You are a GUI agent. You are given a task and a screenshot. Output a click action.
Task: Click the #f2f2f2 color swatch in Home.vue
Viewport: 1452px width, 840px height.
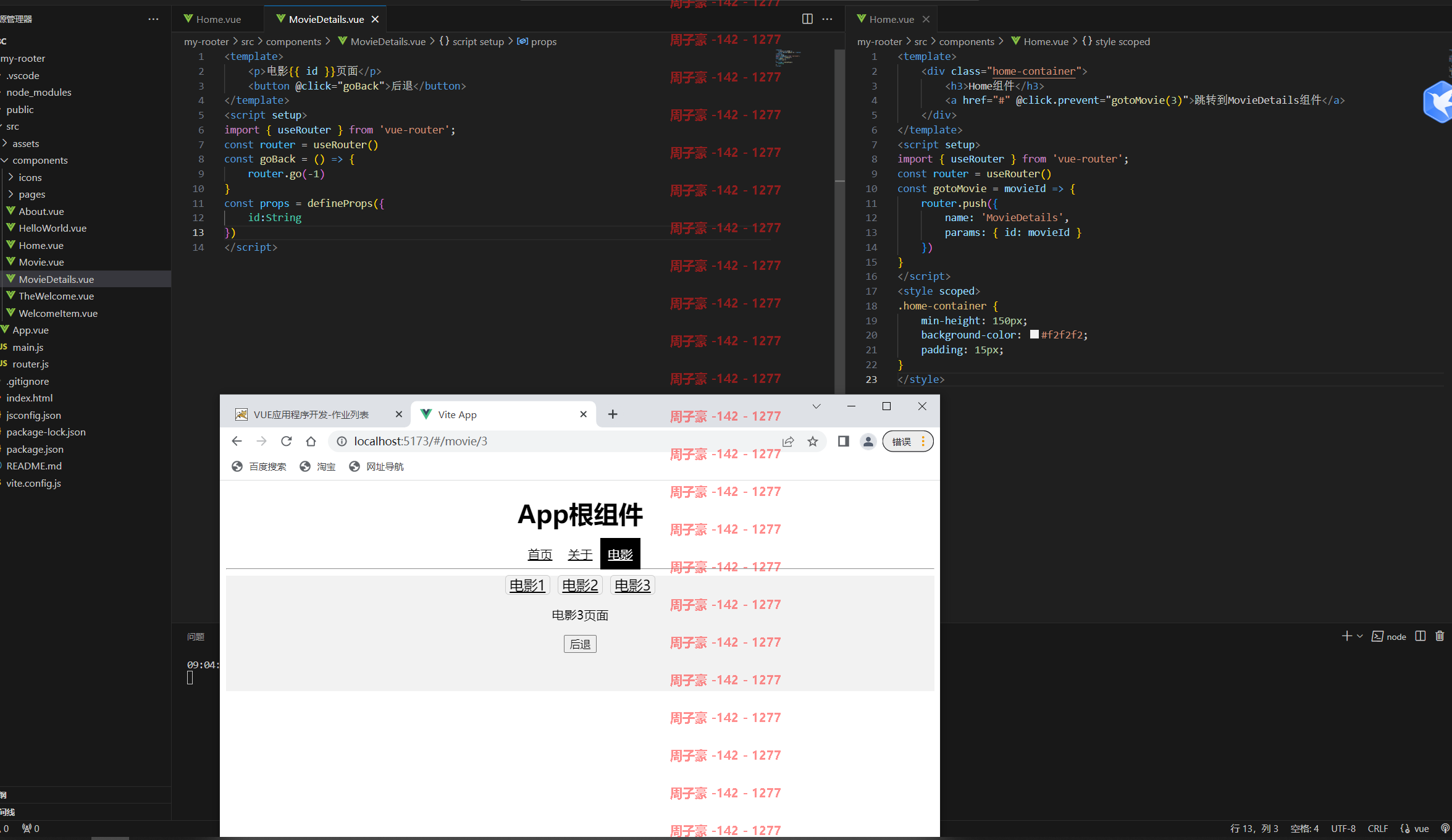[1034, 335]
